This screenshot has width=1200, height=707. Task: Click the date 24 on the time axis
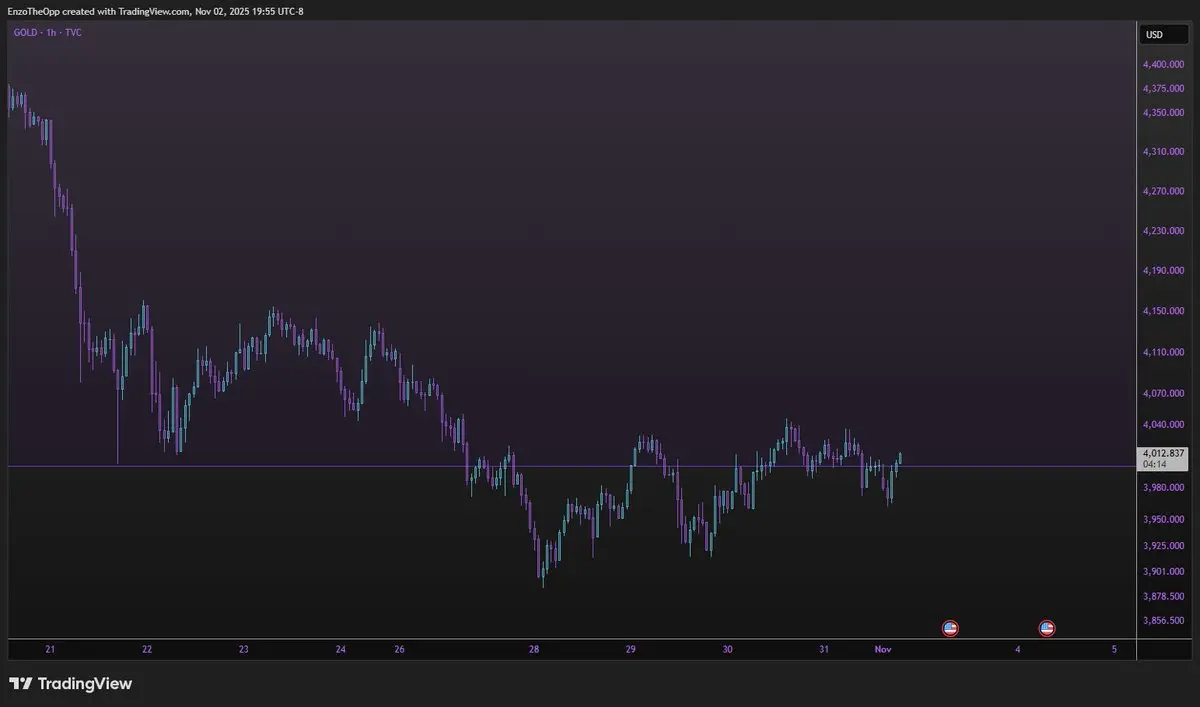coord(341,649)
